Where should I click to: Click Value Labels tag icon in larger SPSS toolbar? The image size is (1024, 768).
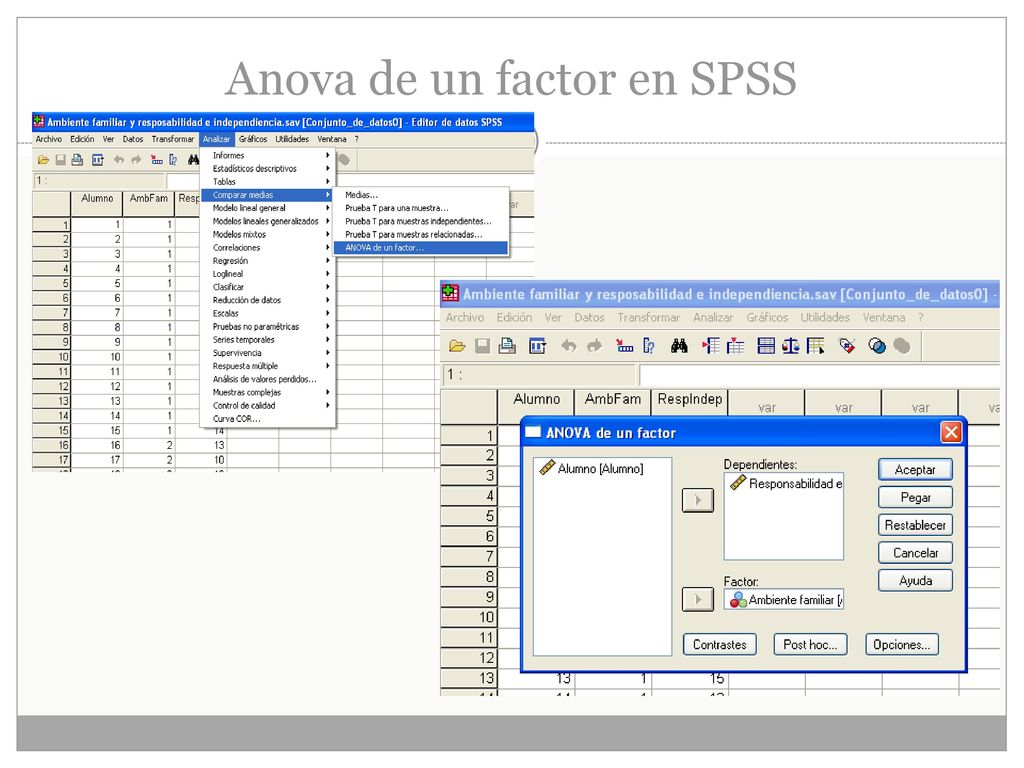click(x=847, y=346)
